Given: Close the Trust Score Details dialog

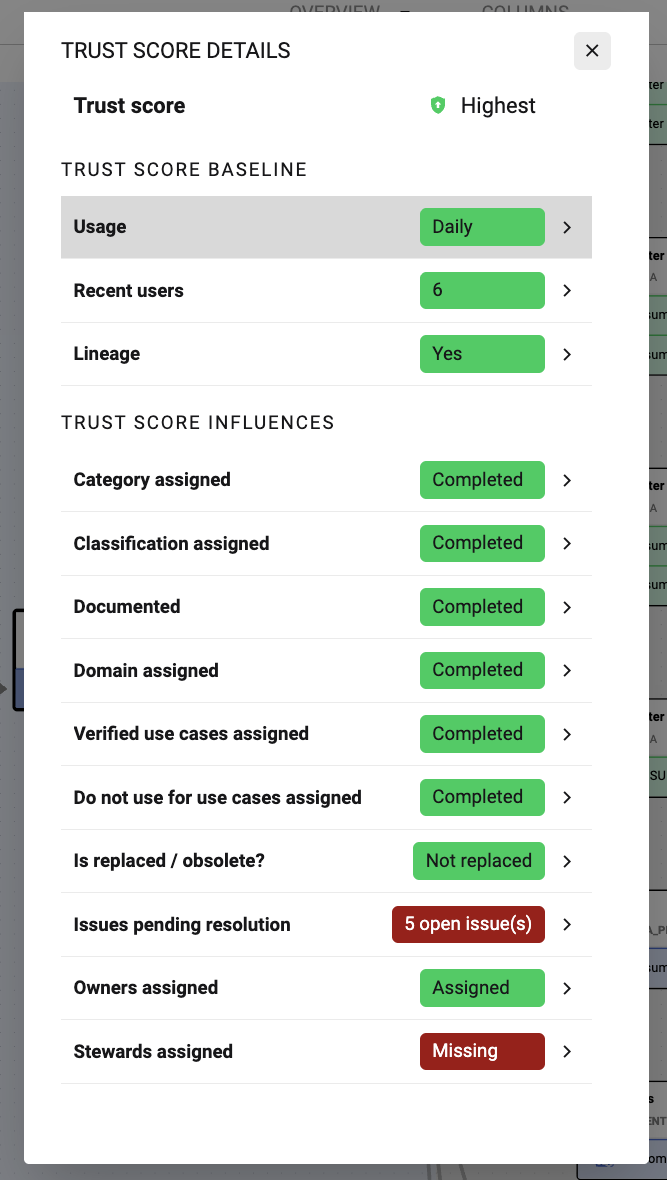Looking at the screenshot, I should coord(592,51).
